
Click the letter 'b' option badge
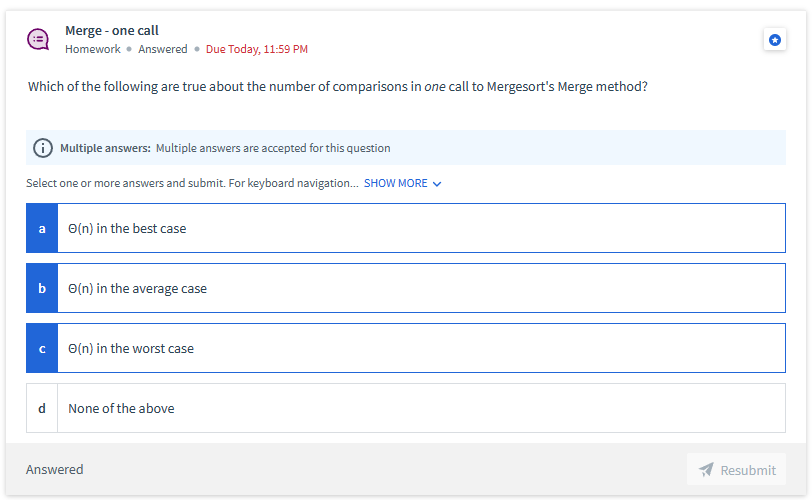(42, 288)
